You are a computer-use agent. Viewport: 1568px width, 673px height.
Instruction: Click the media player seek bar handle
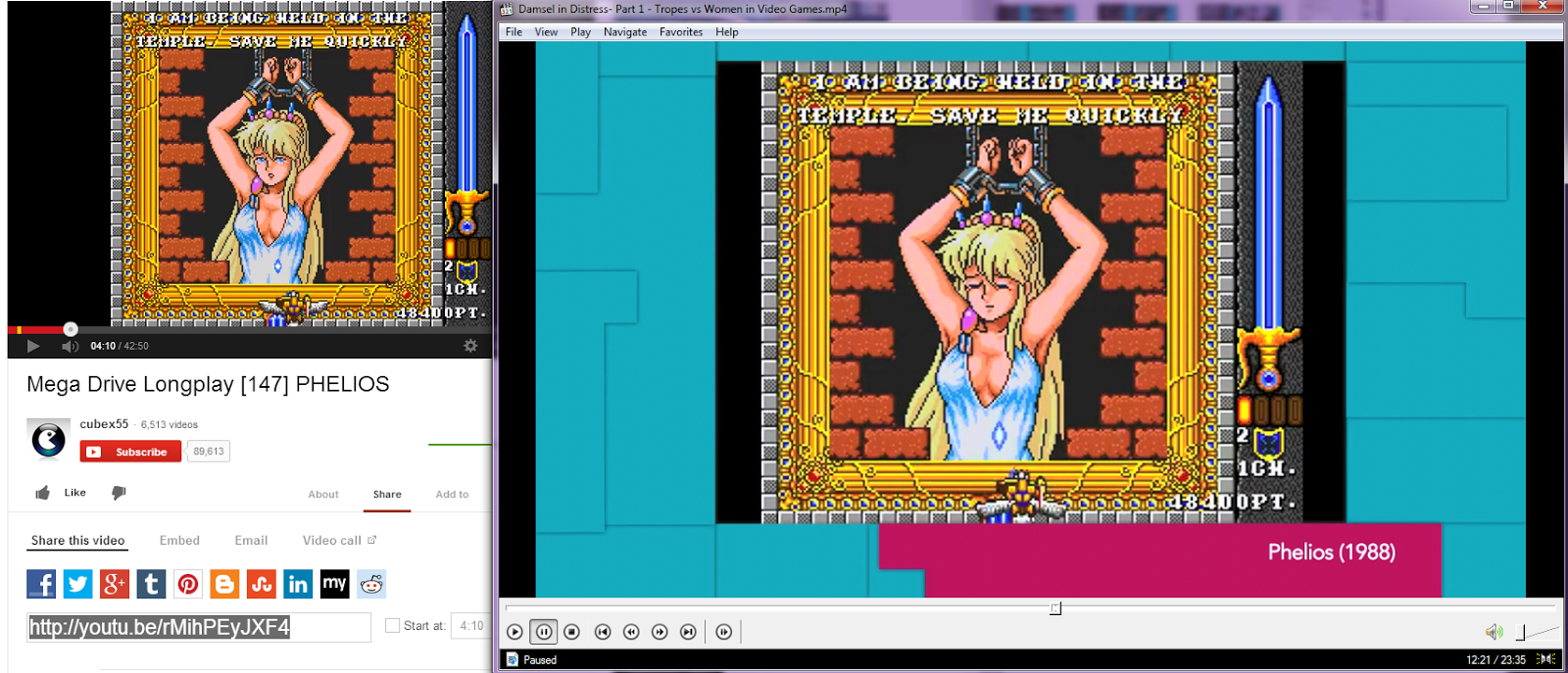point(1055,608)
